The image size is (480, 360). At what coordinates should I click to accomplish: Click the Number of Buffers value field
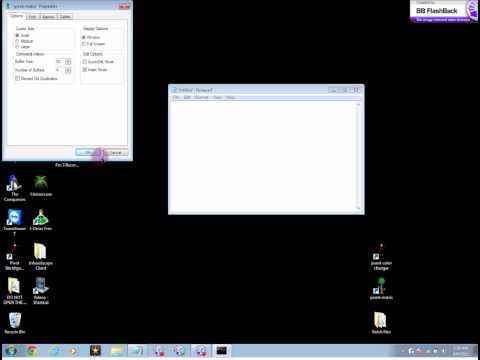[x=60, y=70]
